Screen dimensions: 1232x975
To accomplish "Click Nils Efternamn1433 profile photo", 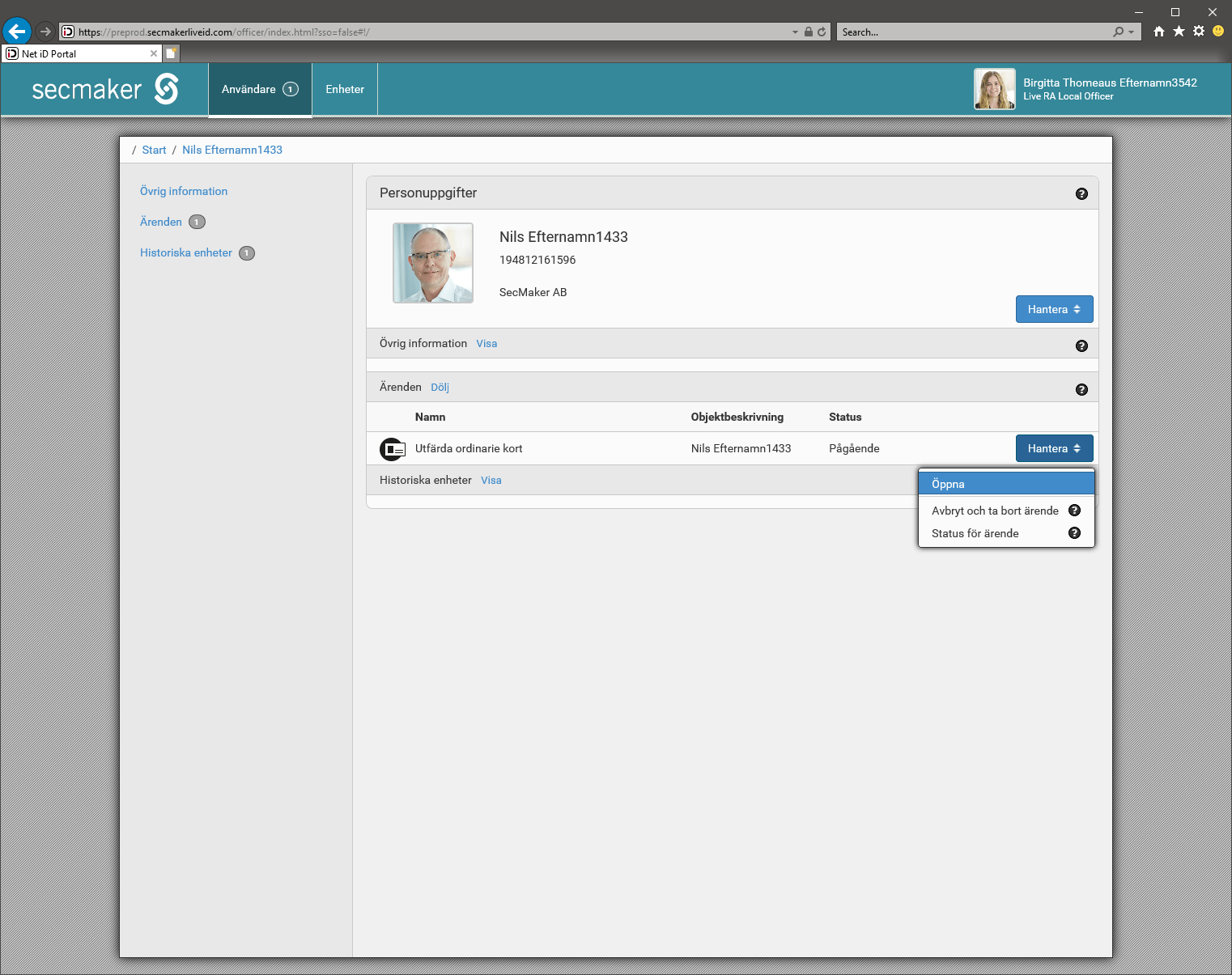I will (433, 263).
